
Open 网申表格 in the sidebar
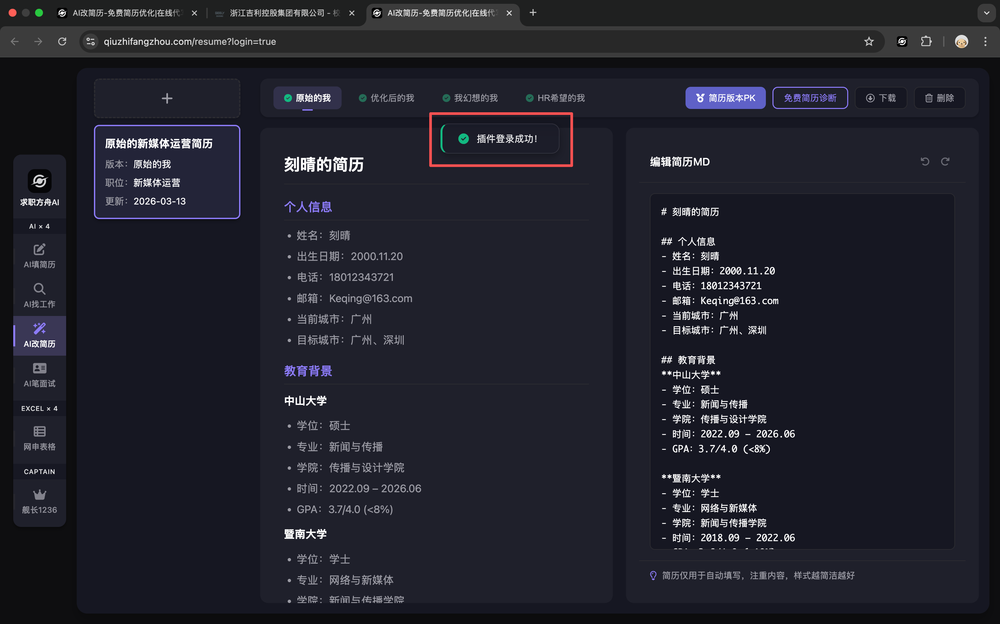(x=40, y=437)
